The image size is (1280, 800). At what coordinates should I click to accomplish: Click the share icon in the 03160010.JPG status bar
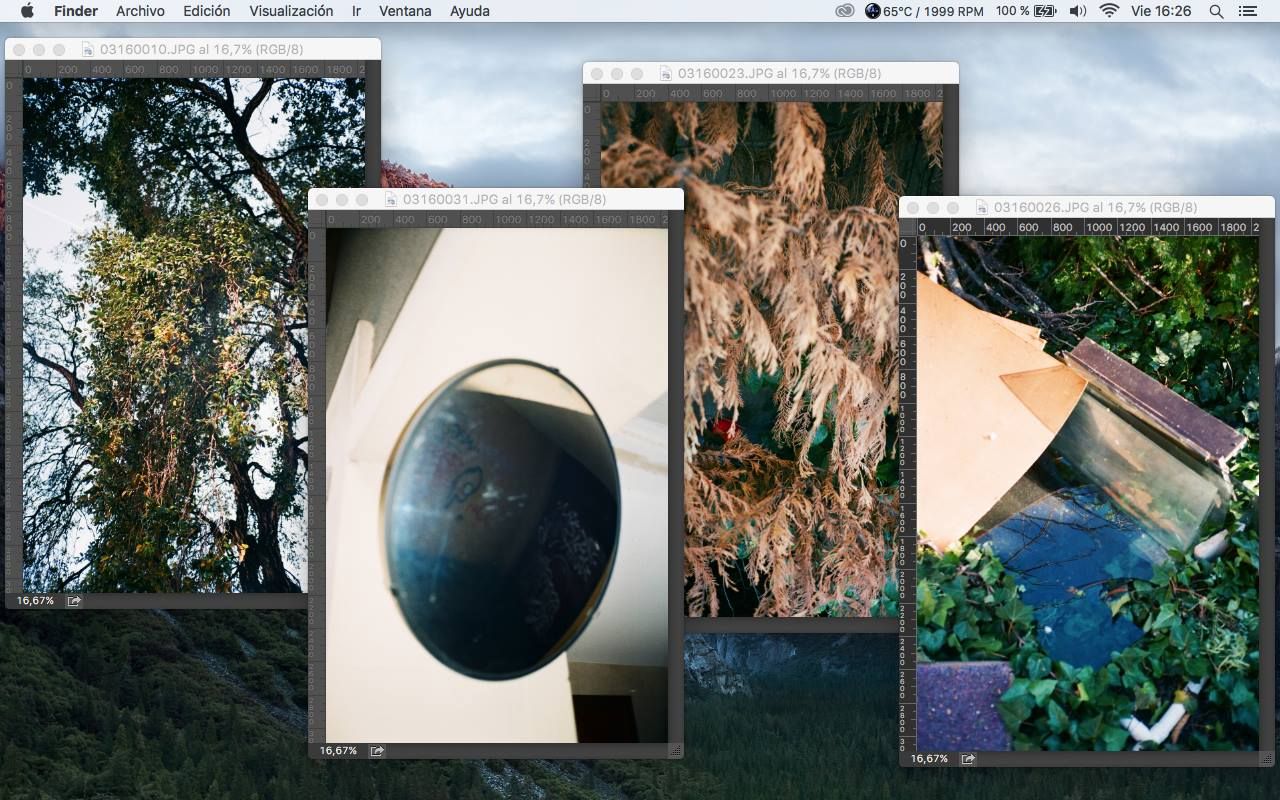[x=74, y=601]
